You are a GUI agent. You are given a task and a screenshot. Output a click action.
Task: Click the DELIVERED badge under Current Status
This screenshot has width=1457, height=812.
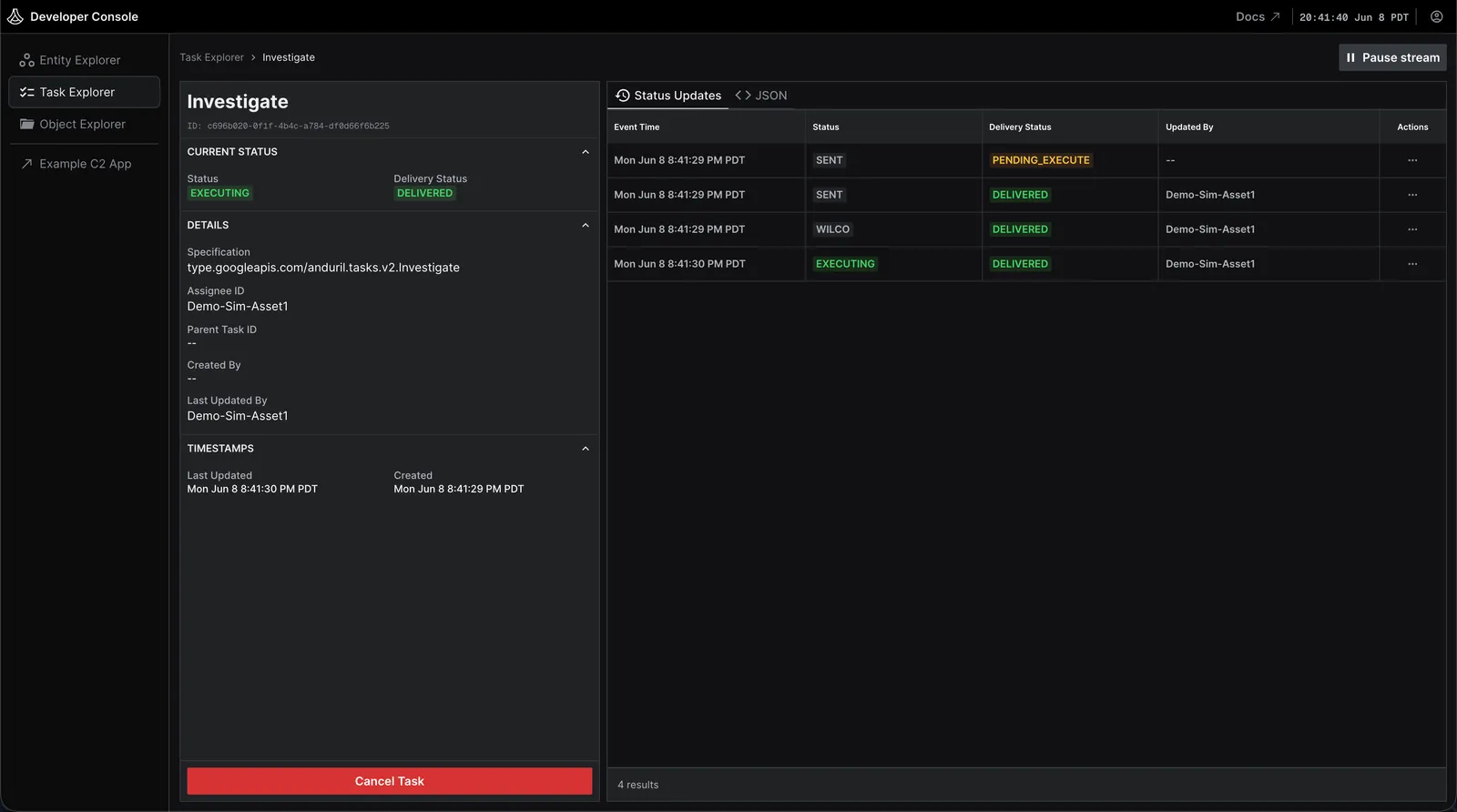424,193
